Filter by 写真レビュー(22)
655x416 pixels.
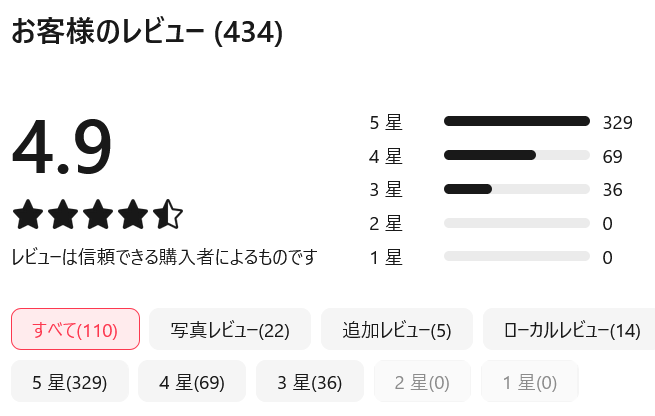(x=230, y=329)
